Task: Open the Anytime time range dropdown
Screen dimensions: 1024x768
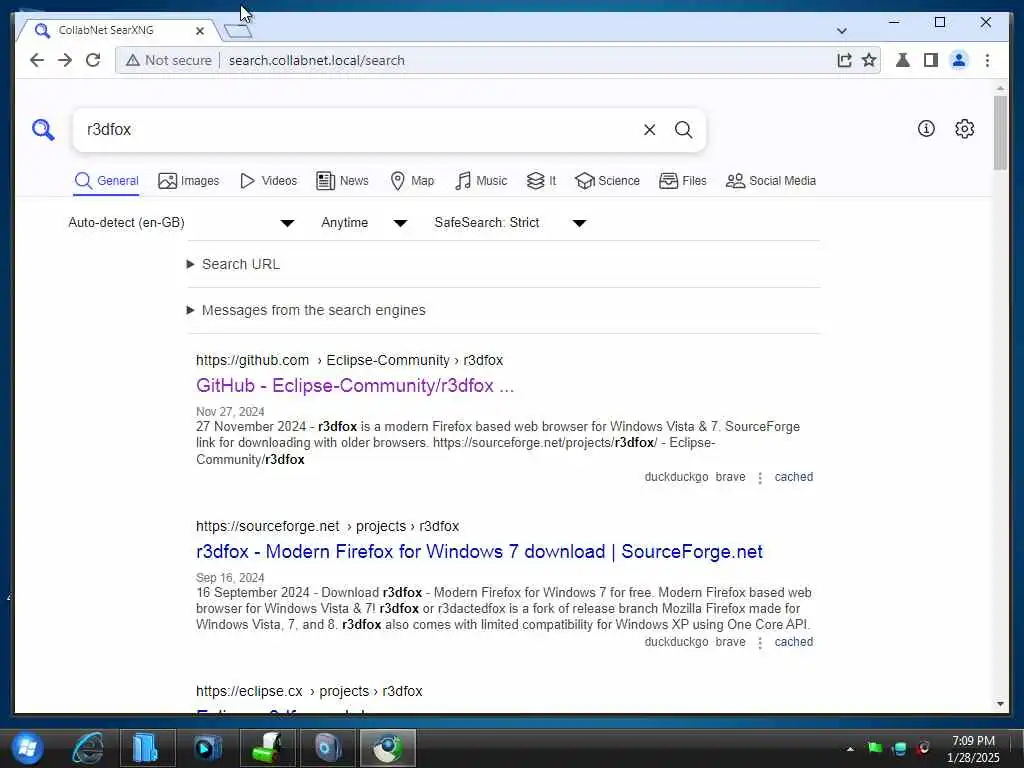Action: click(x=364, y=223)
